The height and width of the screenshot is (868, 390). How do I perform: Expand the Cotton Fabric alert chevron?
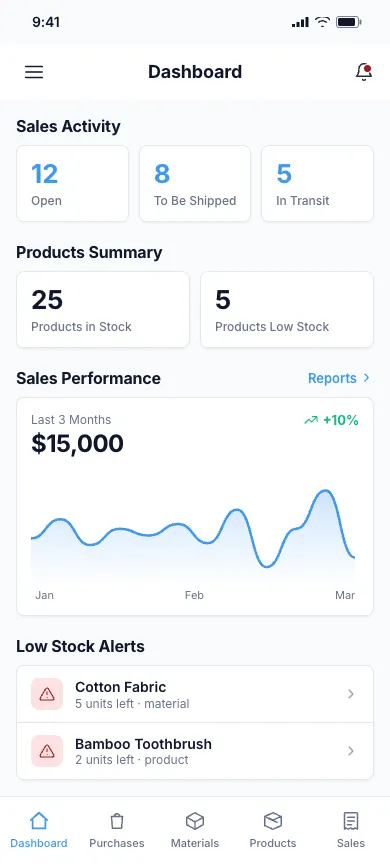[351, 694]
